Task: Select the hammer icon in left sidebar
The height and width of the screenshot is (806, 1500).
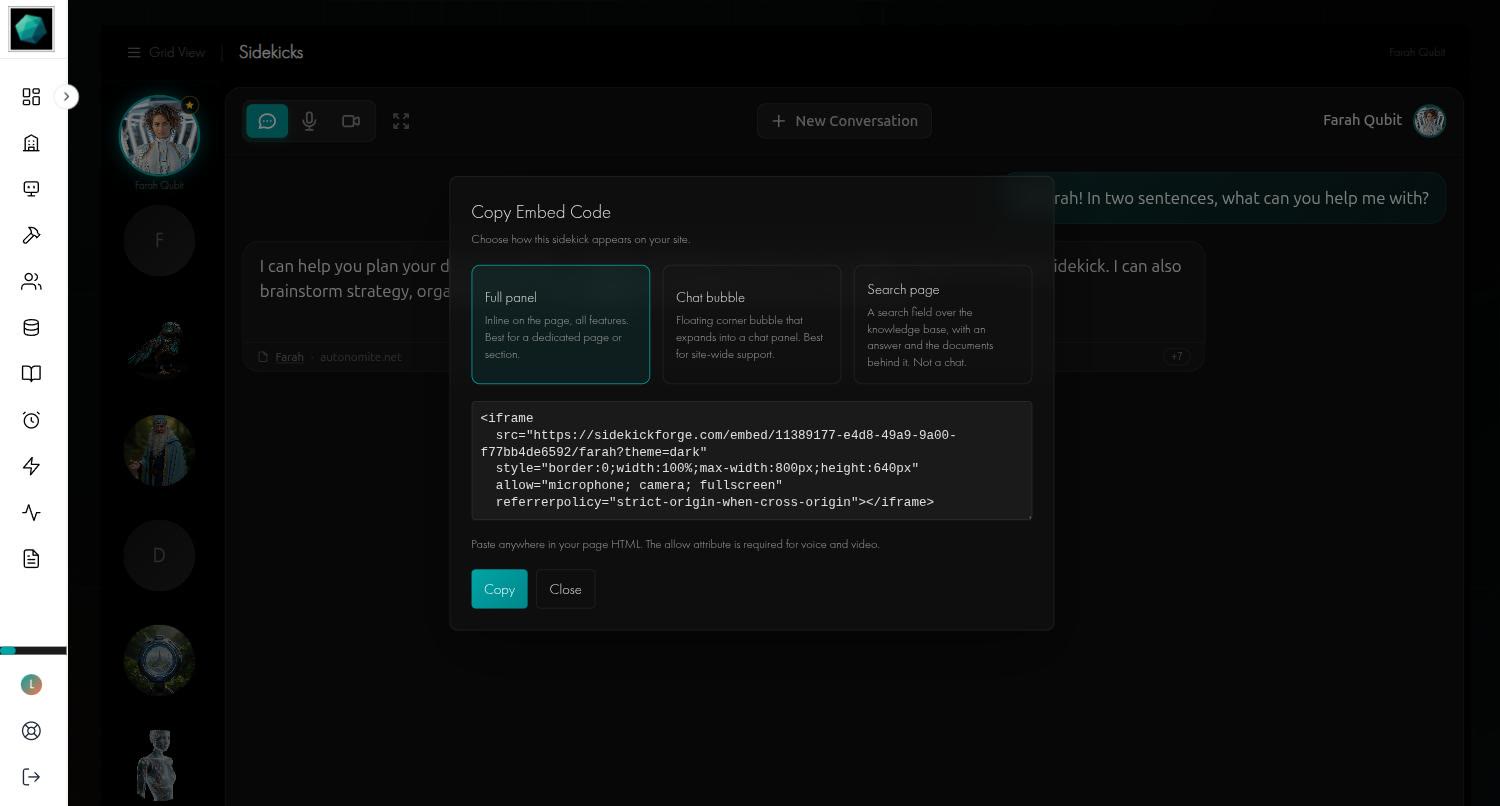Action: tap(31, 235)
